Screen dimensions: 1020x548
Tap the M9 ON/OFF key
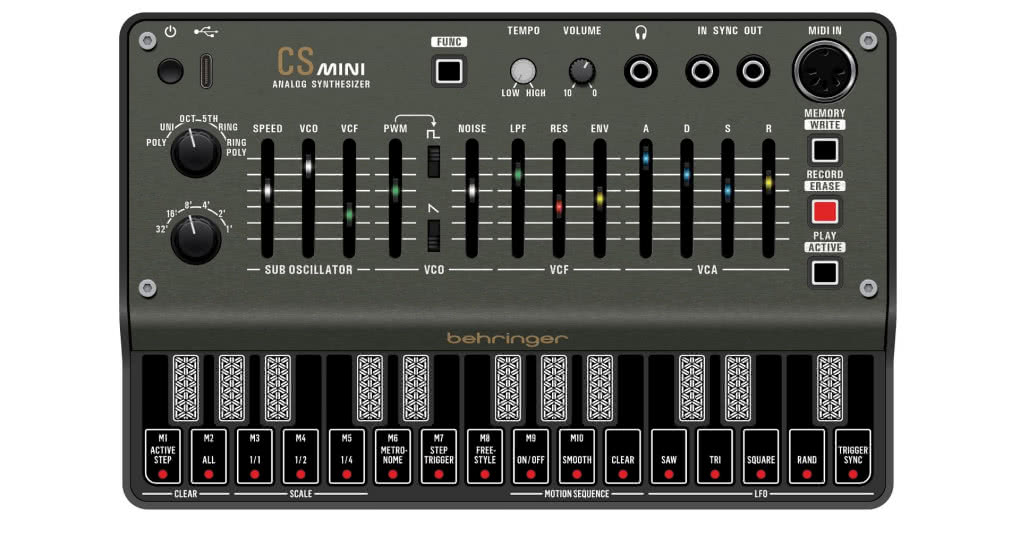(x=531, y=456)
